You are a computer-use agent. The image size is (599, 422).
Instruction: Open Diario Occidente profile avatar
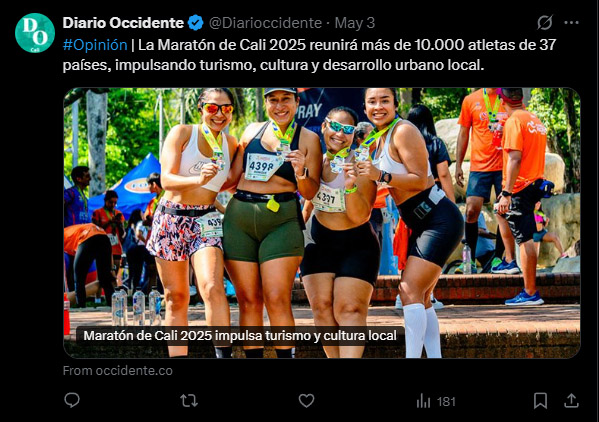pos(35,33)
